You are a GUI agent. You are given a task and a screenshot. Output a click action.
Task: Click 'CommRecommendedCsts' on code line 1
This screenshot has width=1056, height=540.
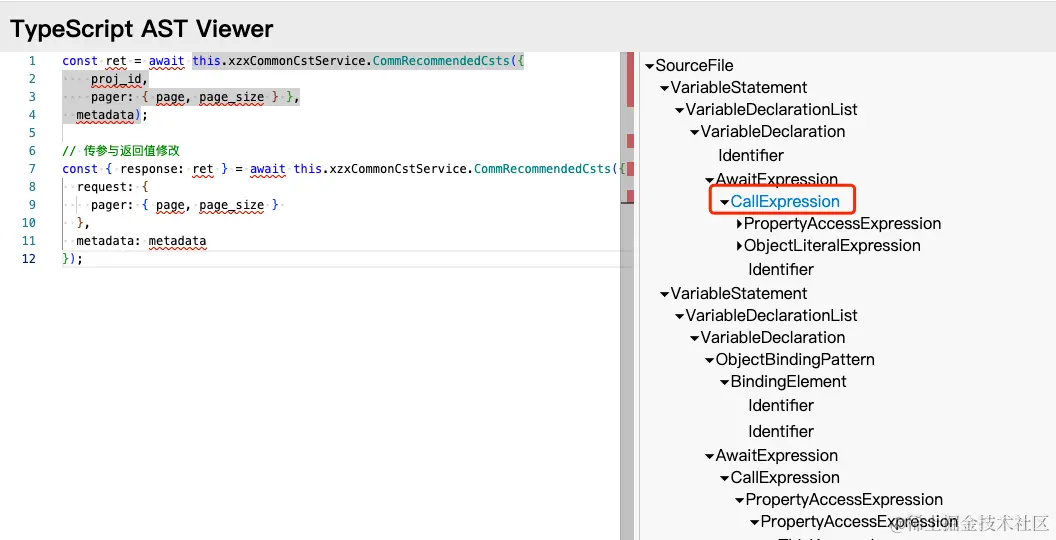click(441, 61)
